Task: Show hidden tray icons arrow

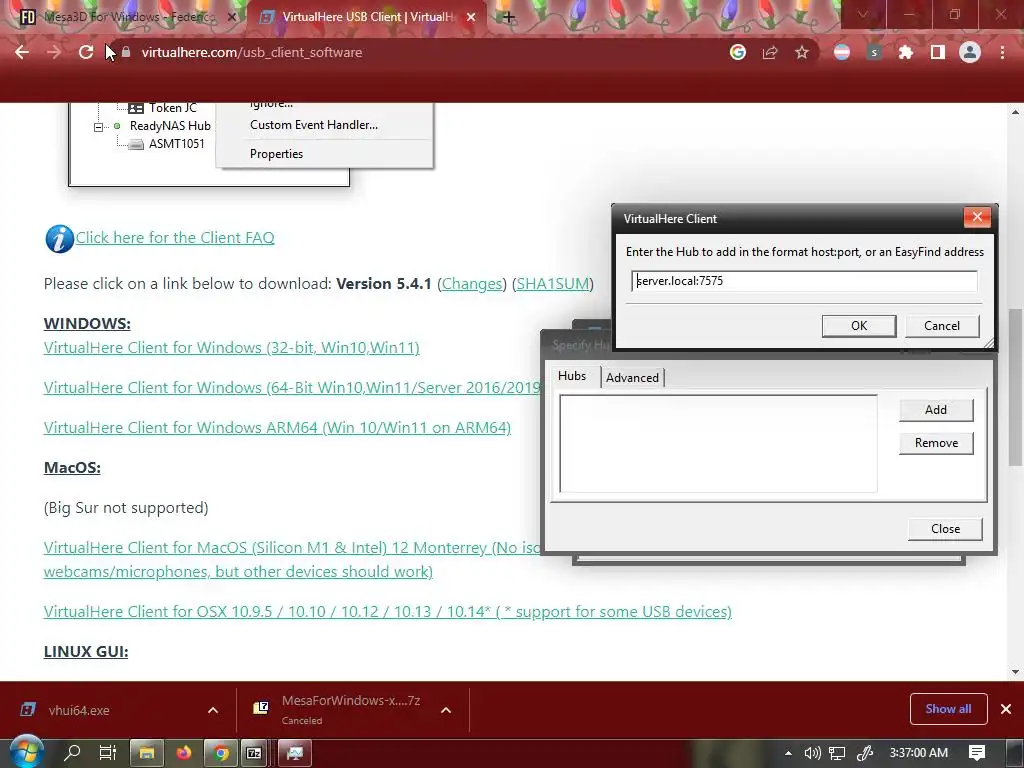Action: [788, 753]
